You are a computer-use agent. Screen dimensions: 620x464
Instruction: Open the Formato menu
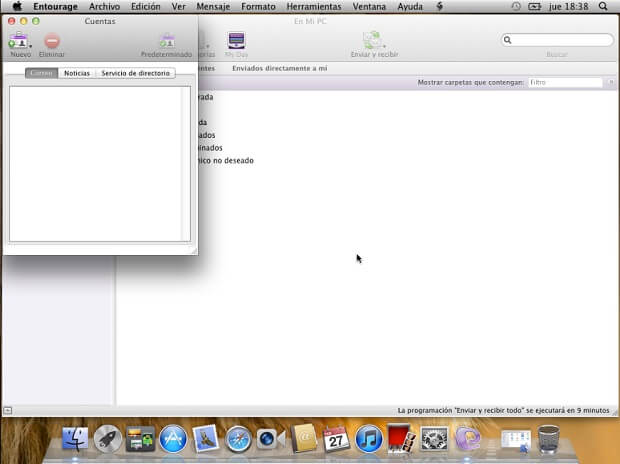(x=258, y=6)
